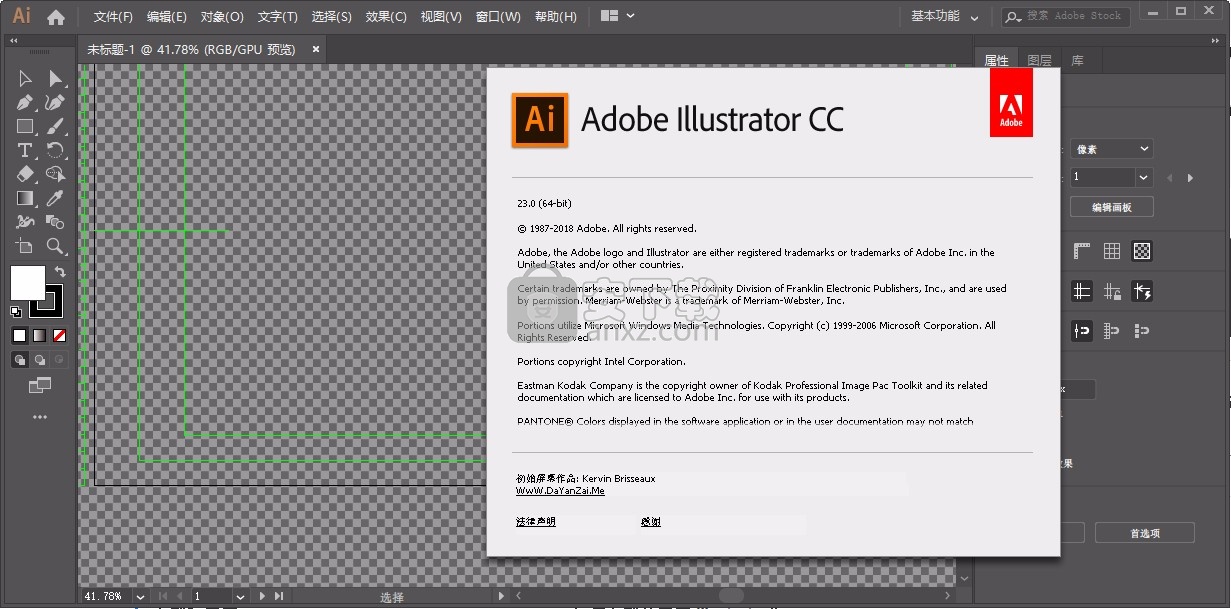1231x609 pixels.
Task: Collapse the tools panel double arrow
Action: click(x=15, y=41)
